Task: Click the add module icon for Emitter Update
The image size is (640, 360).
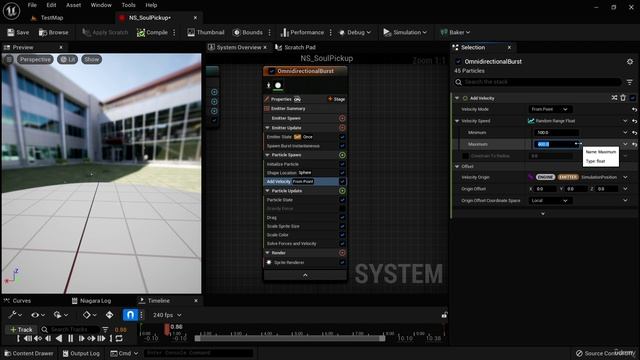Action: point(342,128)
